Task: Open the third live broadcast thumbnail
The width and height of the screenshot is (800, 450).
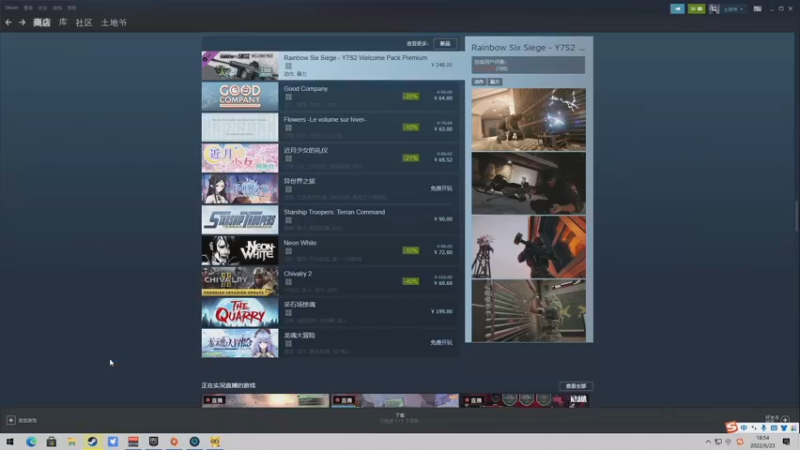Action: click(x=524, y=401)
